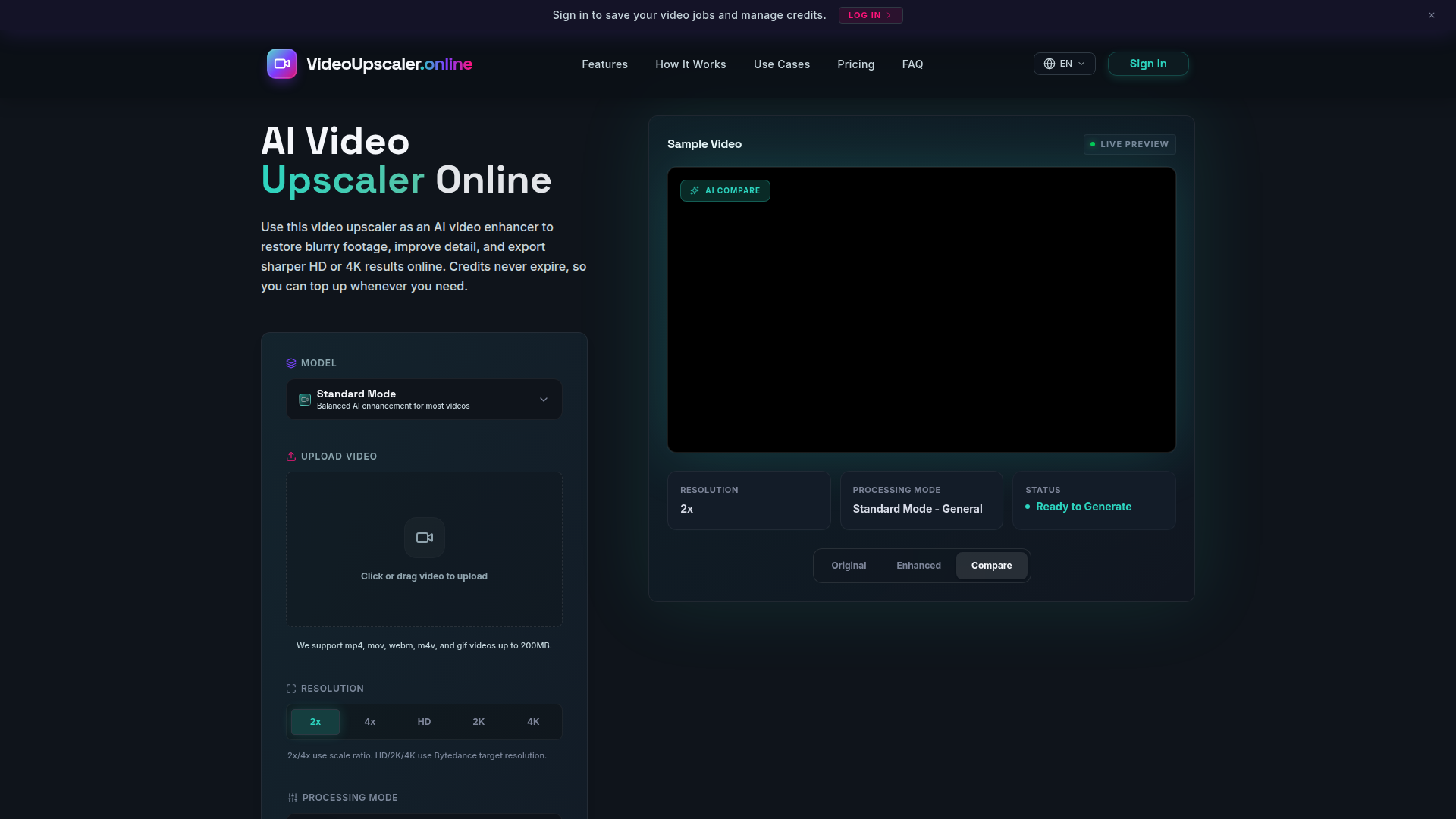Click the Sign In button
This screenshot has height=819, width=1456.
tap(1147, 64)
